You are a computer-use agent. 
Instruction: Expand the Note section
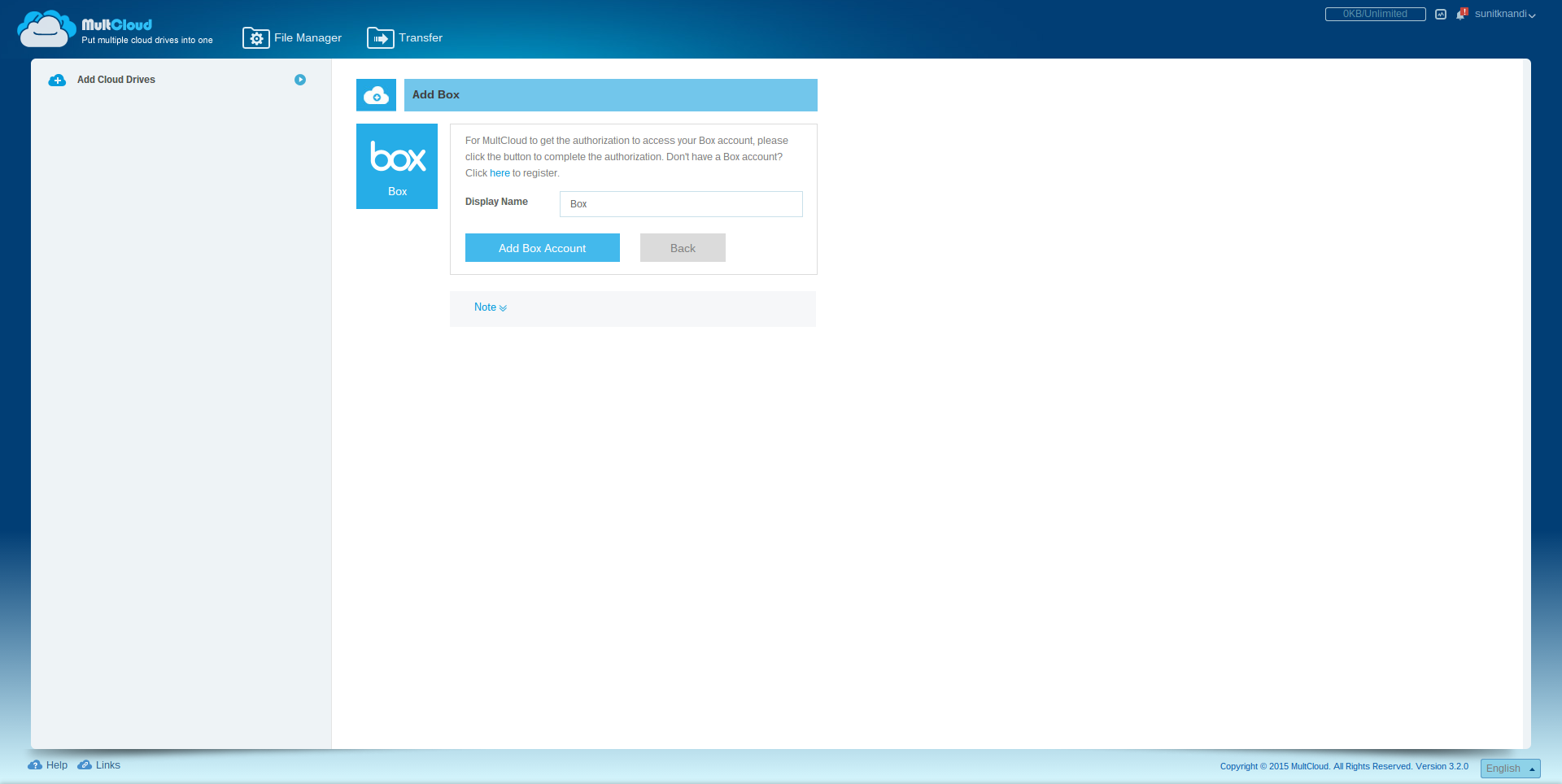(491, 307)
